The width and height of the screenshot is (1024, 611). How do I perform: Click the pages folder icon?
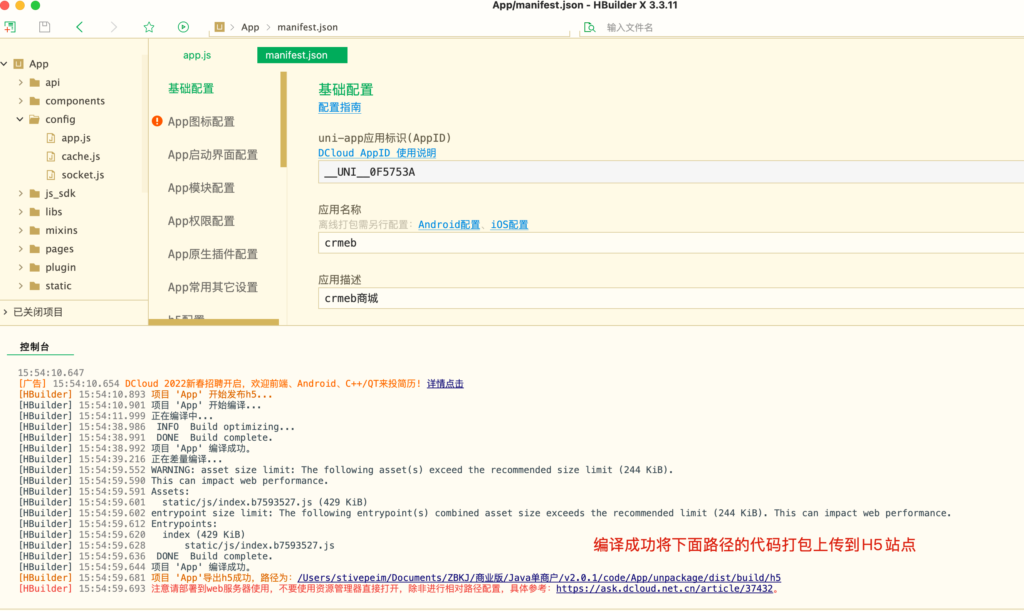[35, 249]
